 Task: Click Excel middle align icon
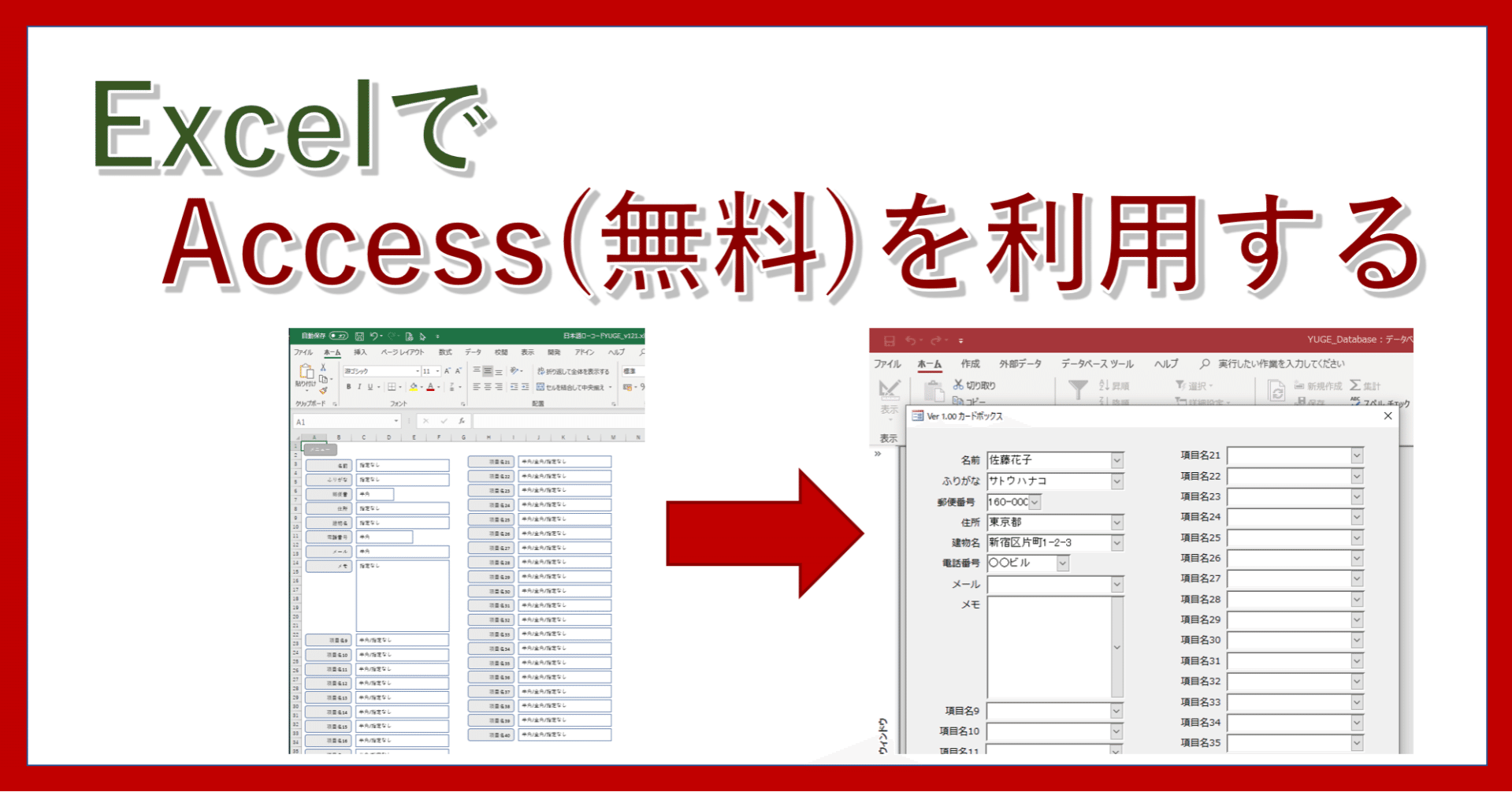tap(488, 371)
